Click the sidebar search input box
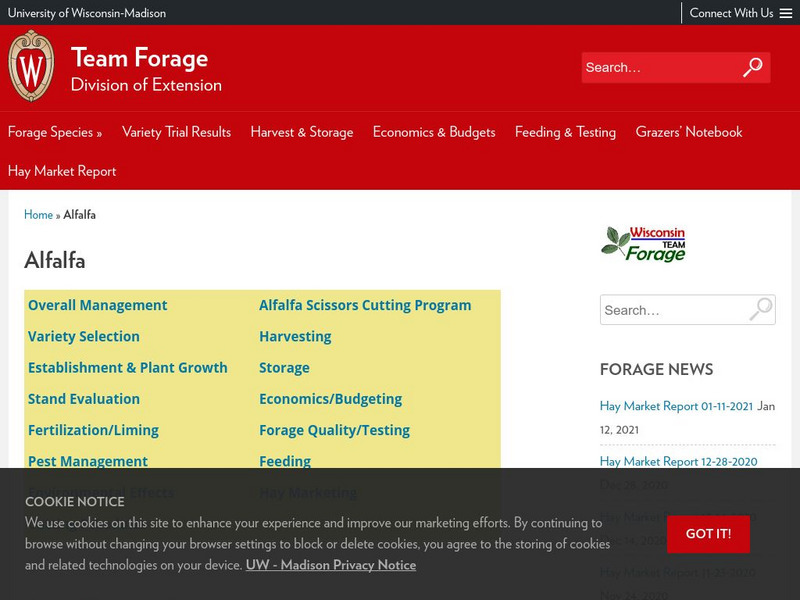Viewport: 800px width, 600px height. coord(670,310)
